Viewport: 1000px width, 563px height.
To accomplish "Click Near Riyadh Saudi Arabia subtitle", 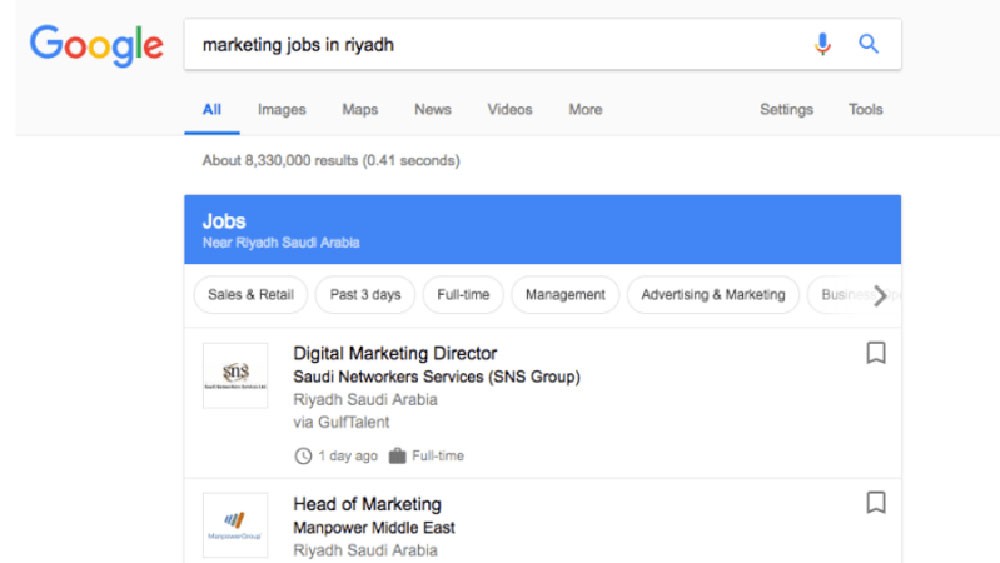I will 281,243.
